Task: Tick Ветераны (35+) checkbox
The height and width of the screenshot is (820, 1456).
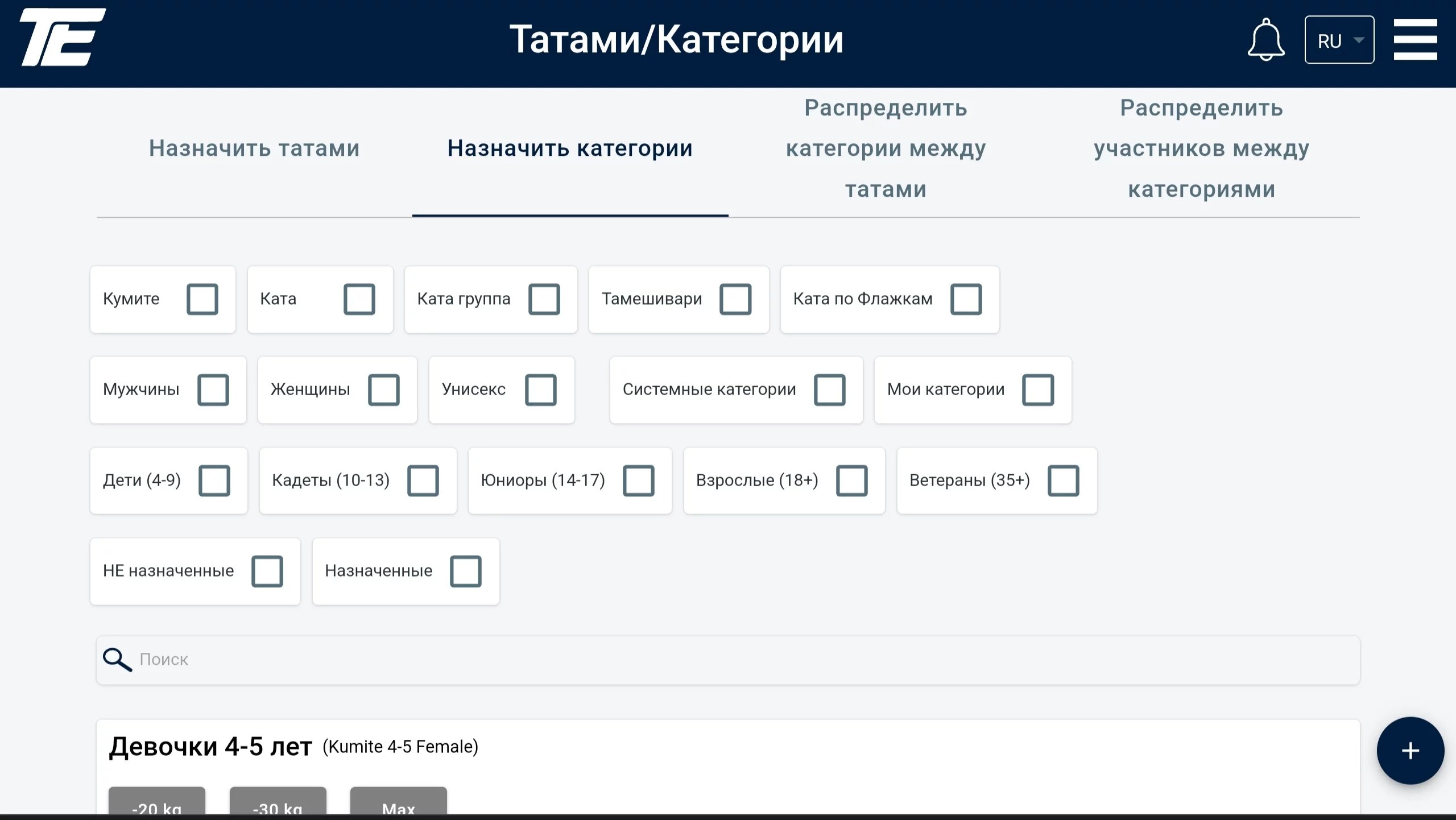Action: (x=1064, y=481)
